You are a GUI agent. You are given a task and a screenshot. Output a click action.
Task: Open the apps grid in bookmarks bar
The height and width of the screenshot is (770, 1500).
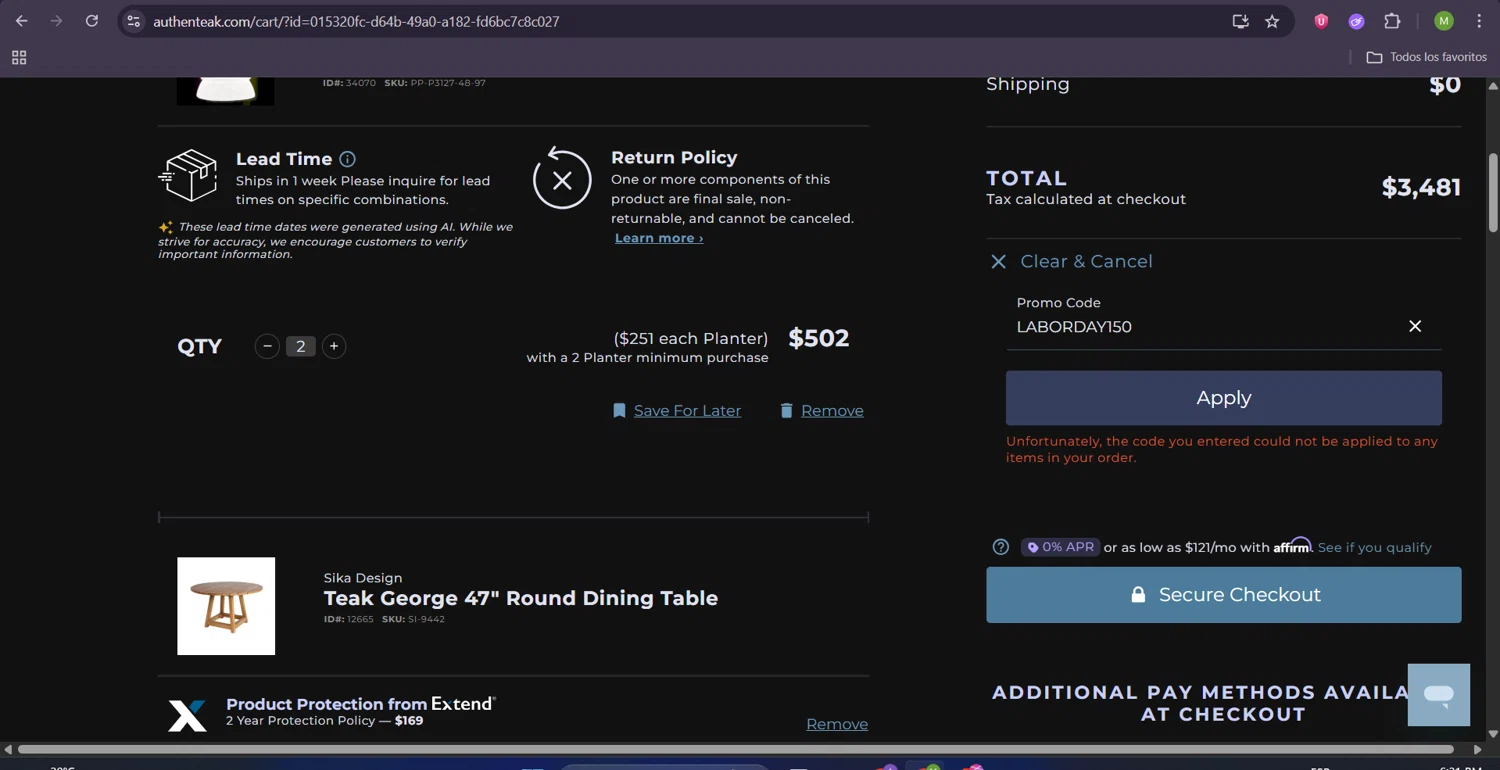point(19,58)
